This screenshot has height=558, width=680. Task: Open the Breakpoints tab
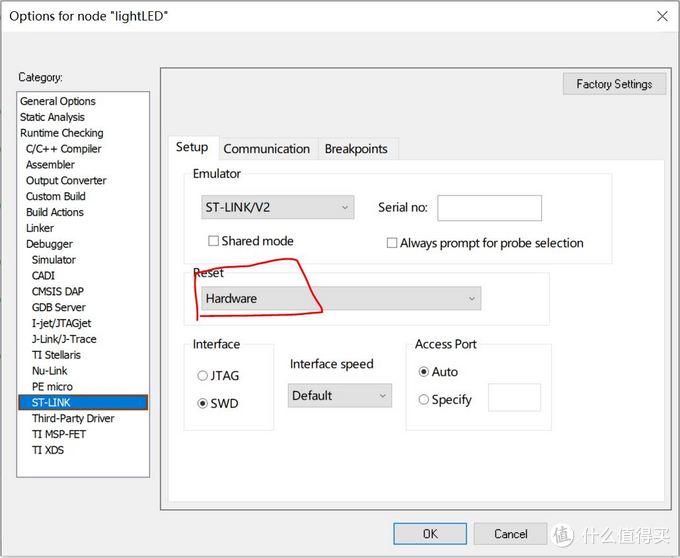pyautogui.click(x=356, y=149)
